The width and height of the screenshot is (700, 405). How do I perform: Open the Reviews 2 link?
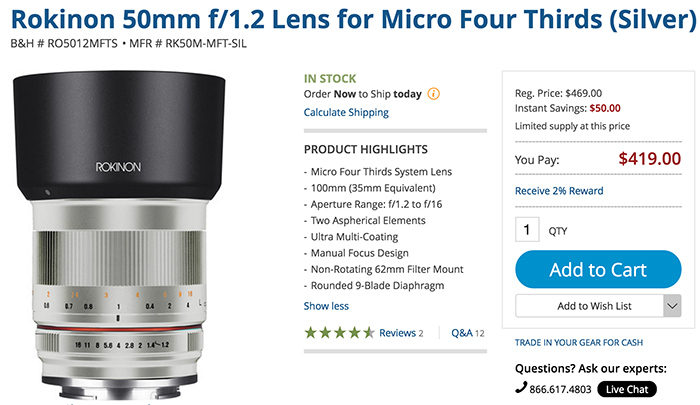click(x=400, y=332)
